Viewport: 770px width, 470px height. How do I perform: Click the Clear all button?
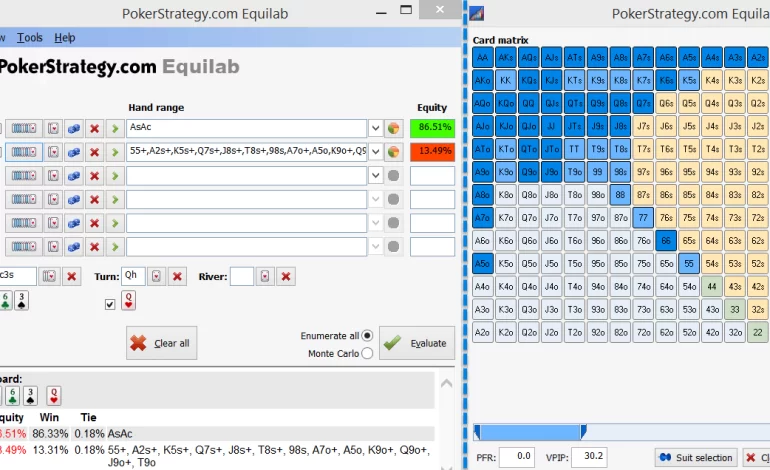point(162,343)
